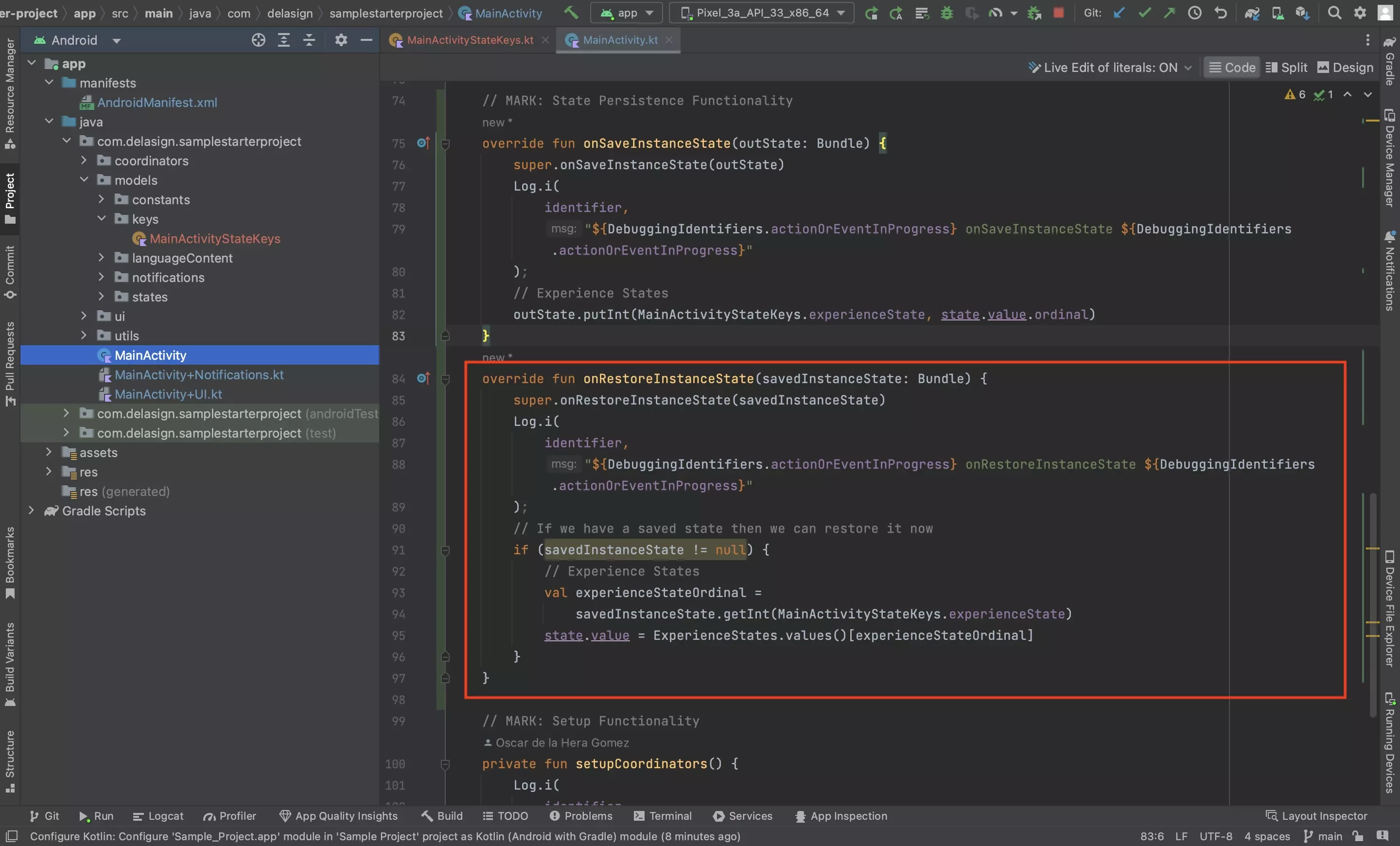1400x846 pixels.
Task: Click Collapse All in Project panel
Action: point(309,40)
